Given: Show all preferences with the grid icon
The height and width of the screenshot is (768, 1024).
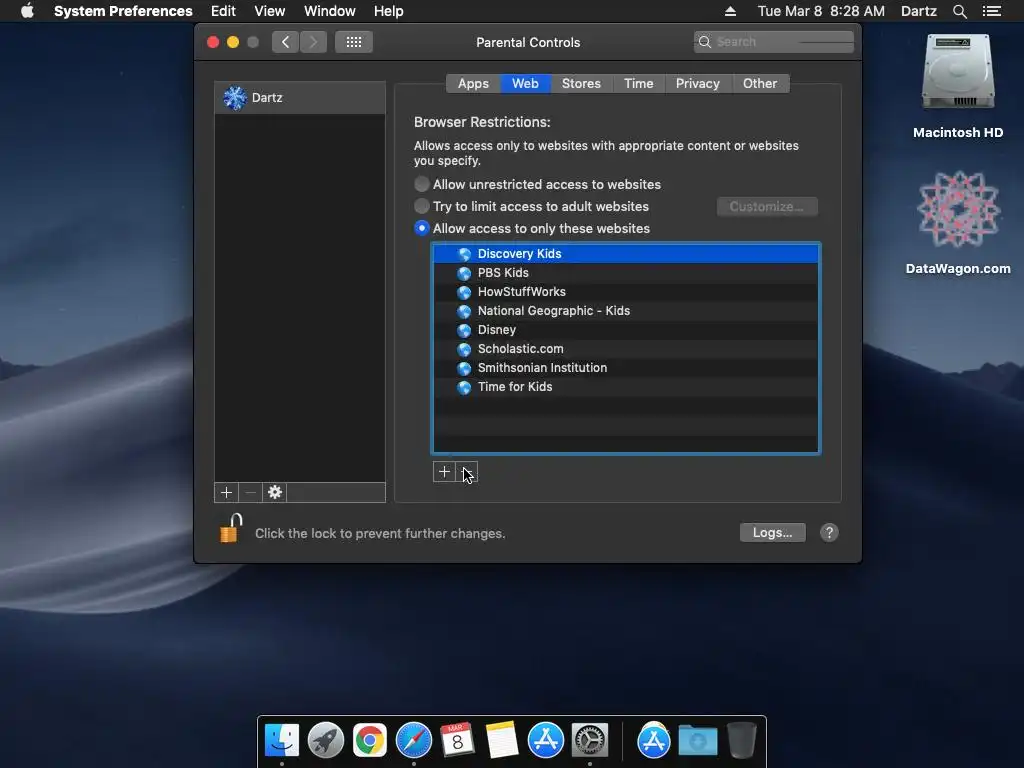Looking at the screenshot, I should [354, 42].
